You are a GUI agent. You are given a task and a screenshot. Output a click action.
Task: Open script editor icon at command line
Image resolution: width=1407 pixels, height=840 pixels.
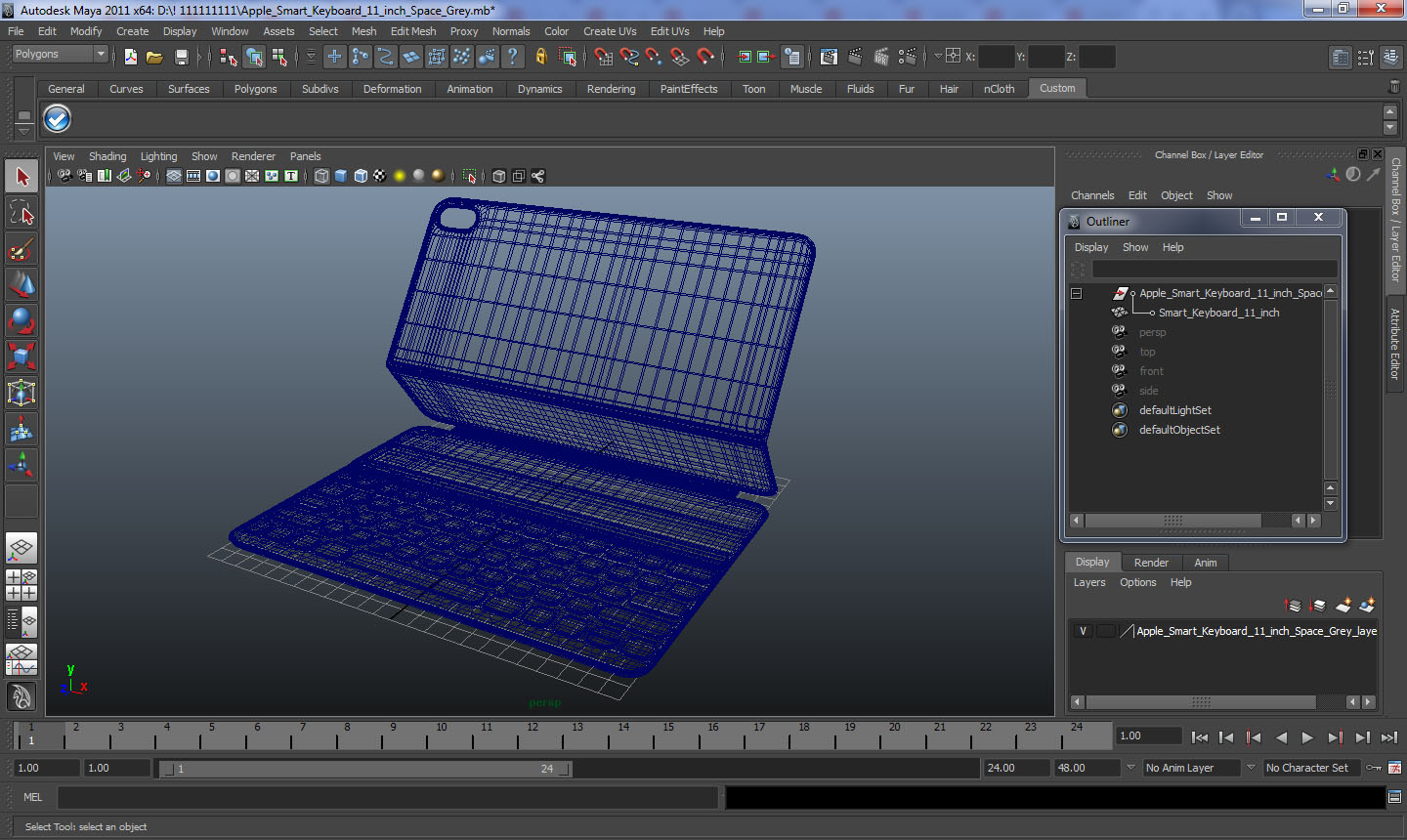click(1394, 797)
